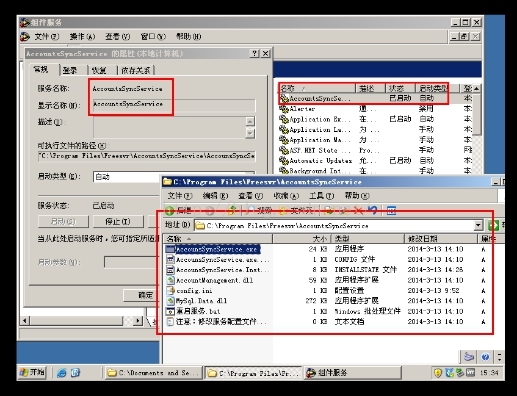Sort files by Type column header
The width and height of the screenshot is (517, 396).
pos(368,239)
